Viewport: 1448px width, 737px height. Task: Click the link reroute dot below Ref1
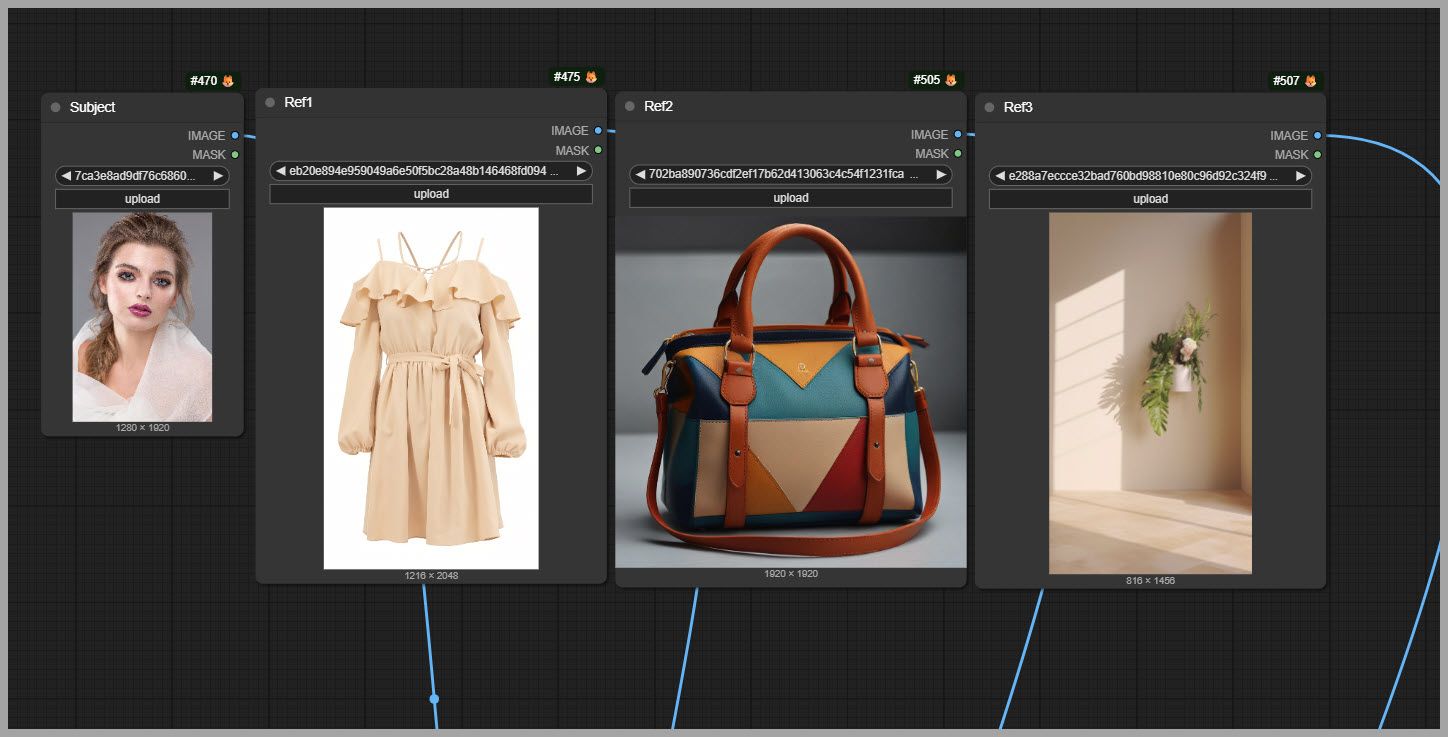434,699
